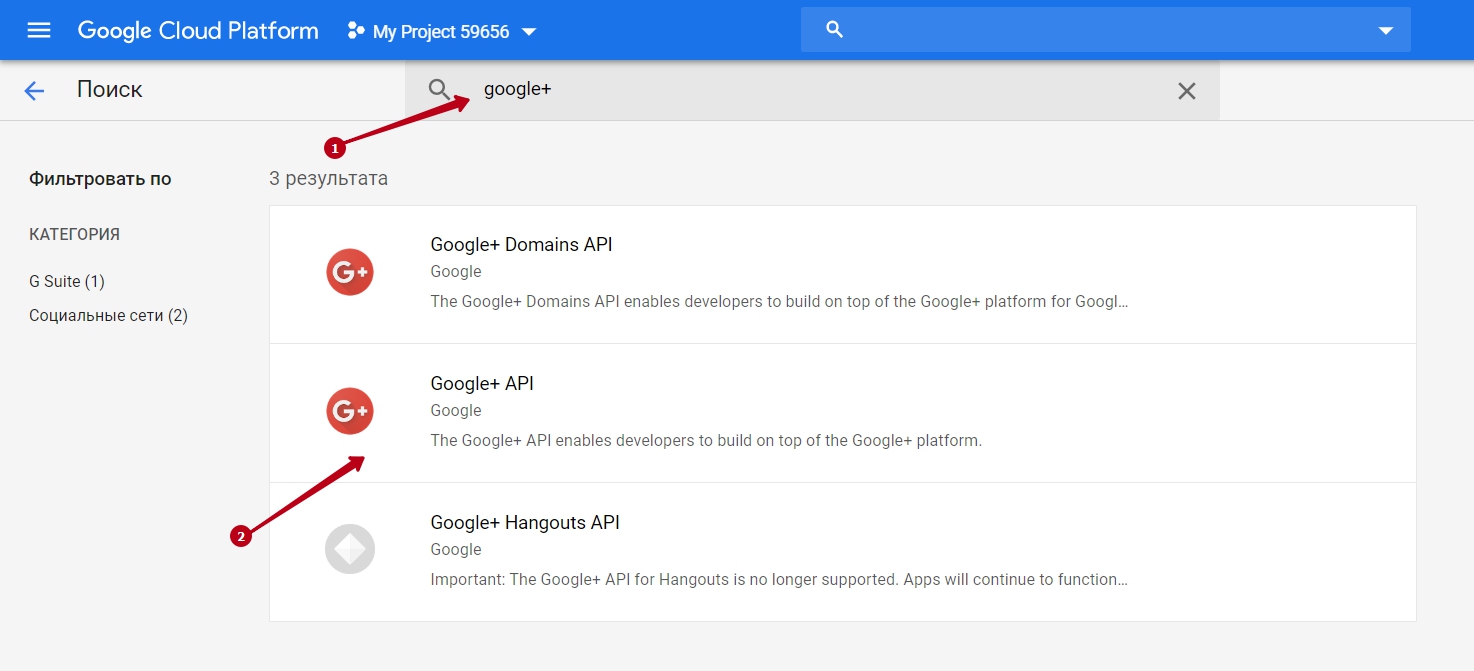Click the Фильтровать по heading
The width and height of the screenshot is (1474, 671).
pos(100,179)
